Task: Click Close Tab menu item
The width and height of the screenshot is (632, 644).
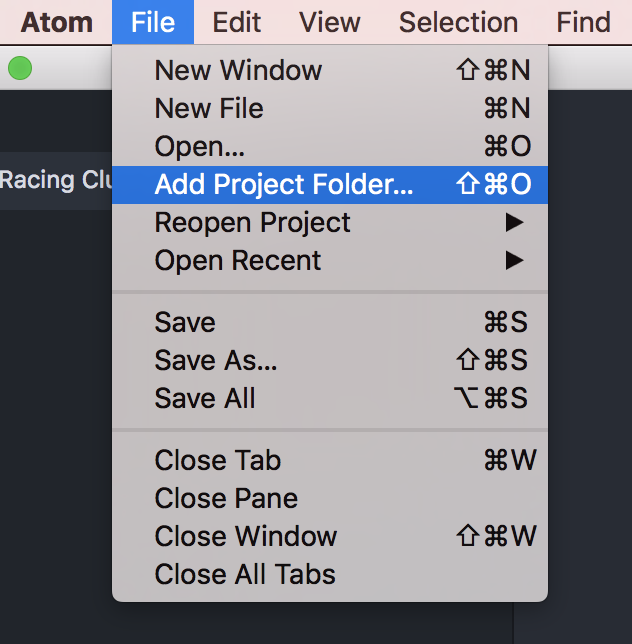Action: 218,460
